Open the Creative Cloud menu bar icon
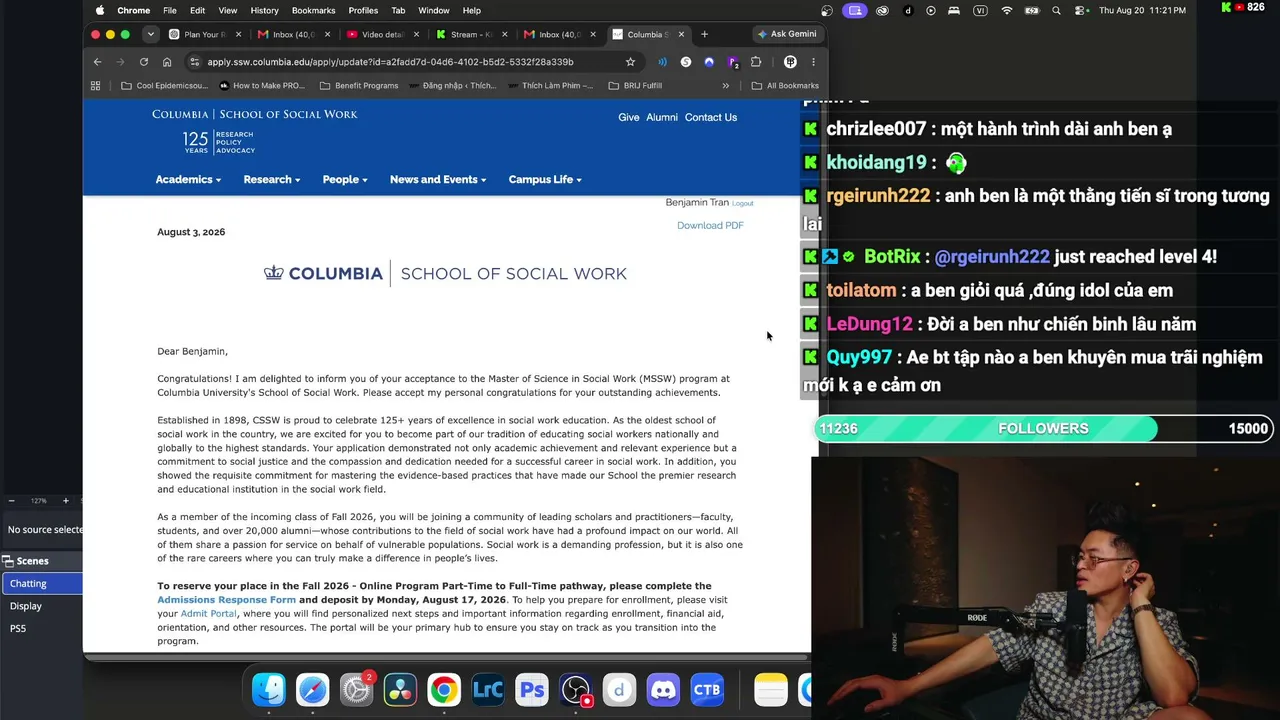The width and height of the screenshot is (1280, 720). click(x=882, y=10)
